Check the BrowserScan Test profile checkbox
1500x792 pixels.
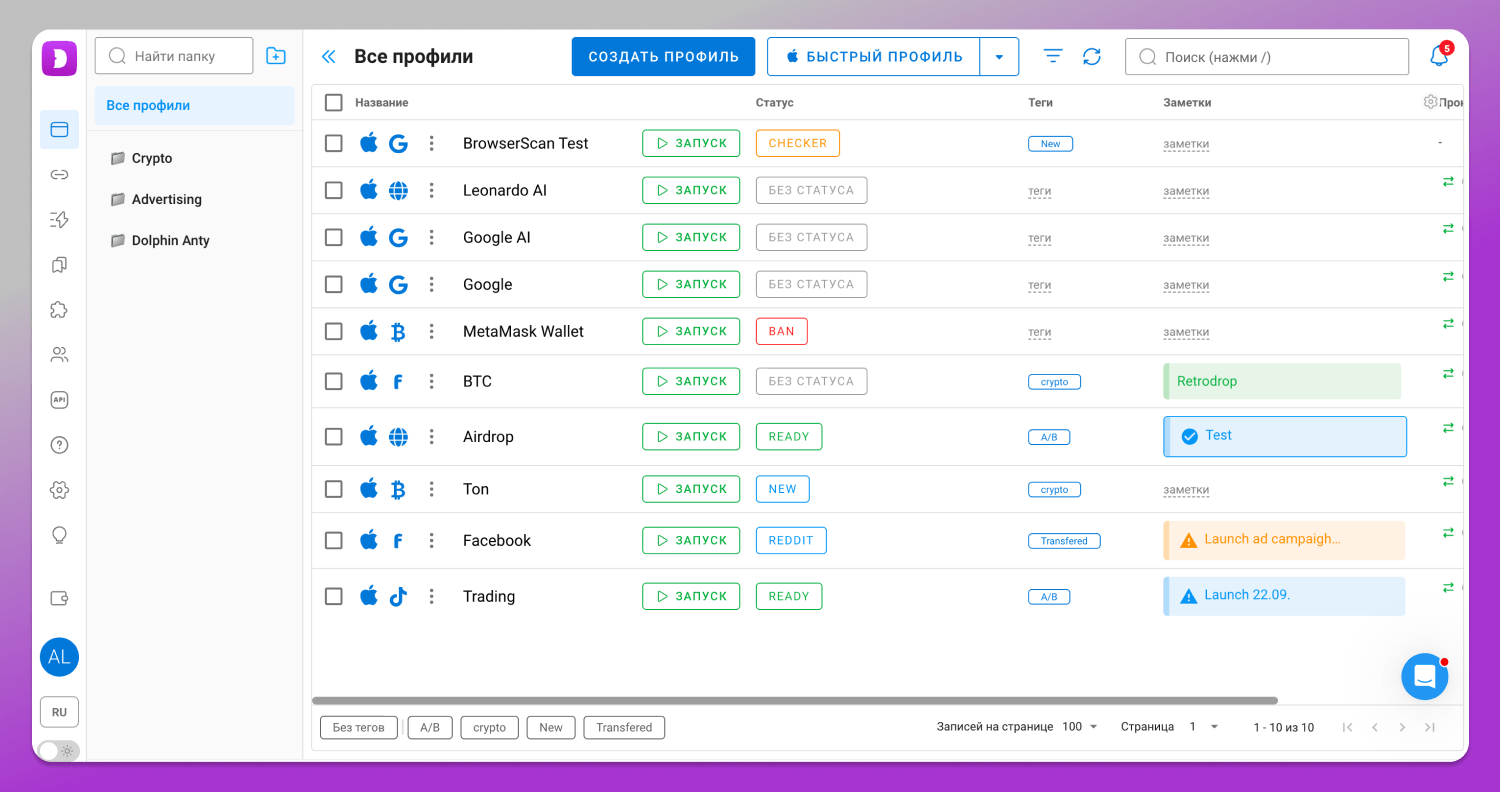coord(334,143)
